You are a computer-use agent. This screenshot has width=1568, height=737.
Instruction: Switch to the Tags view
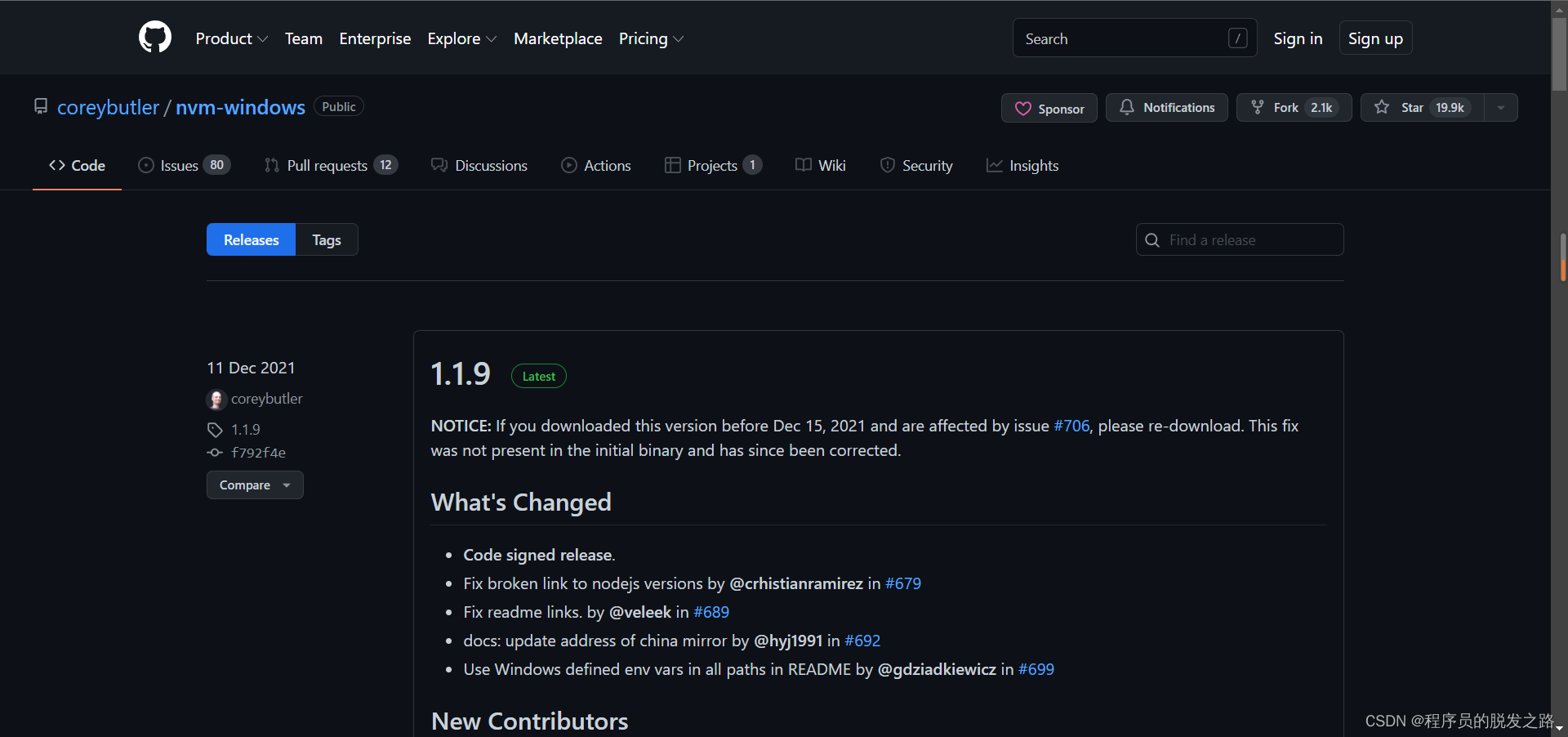[326, 240]
